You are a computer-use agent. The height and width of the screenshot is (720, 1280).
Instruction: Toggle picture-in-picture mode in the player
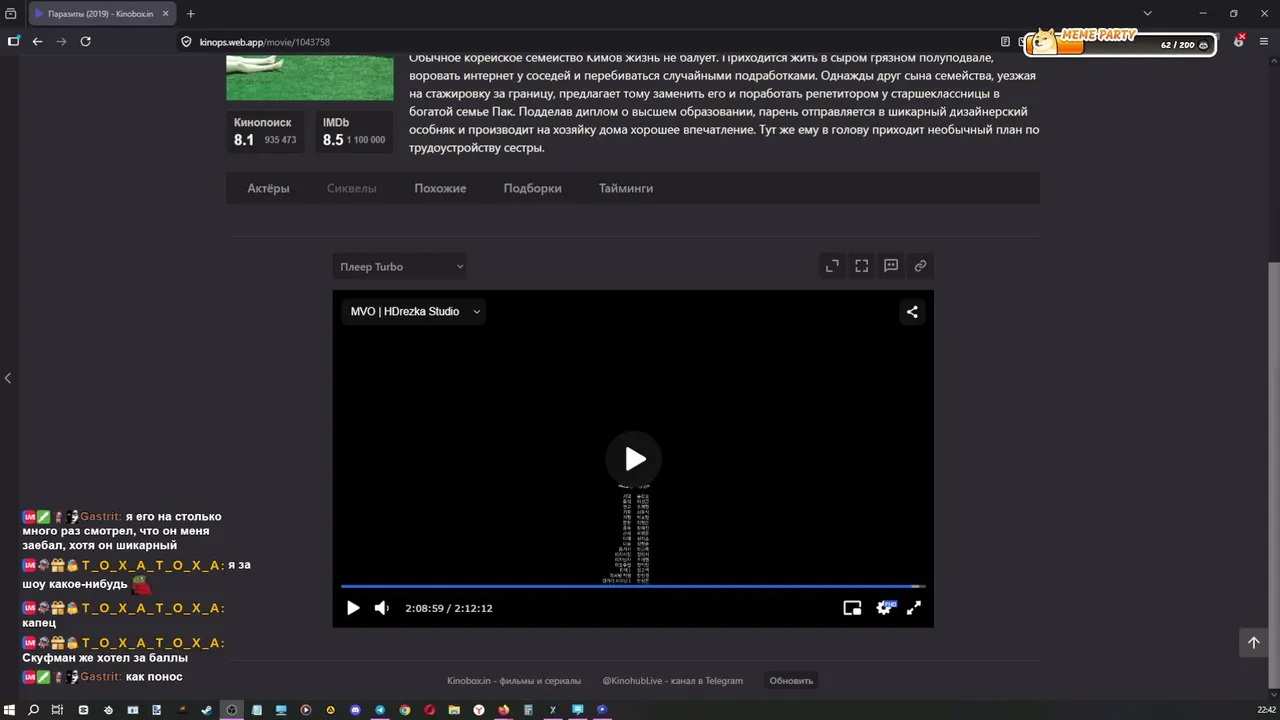click(852, 608)
